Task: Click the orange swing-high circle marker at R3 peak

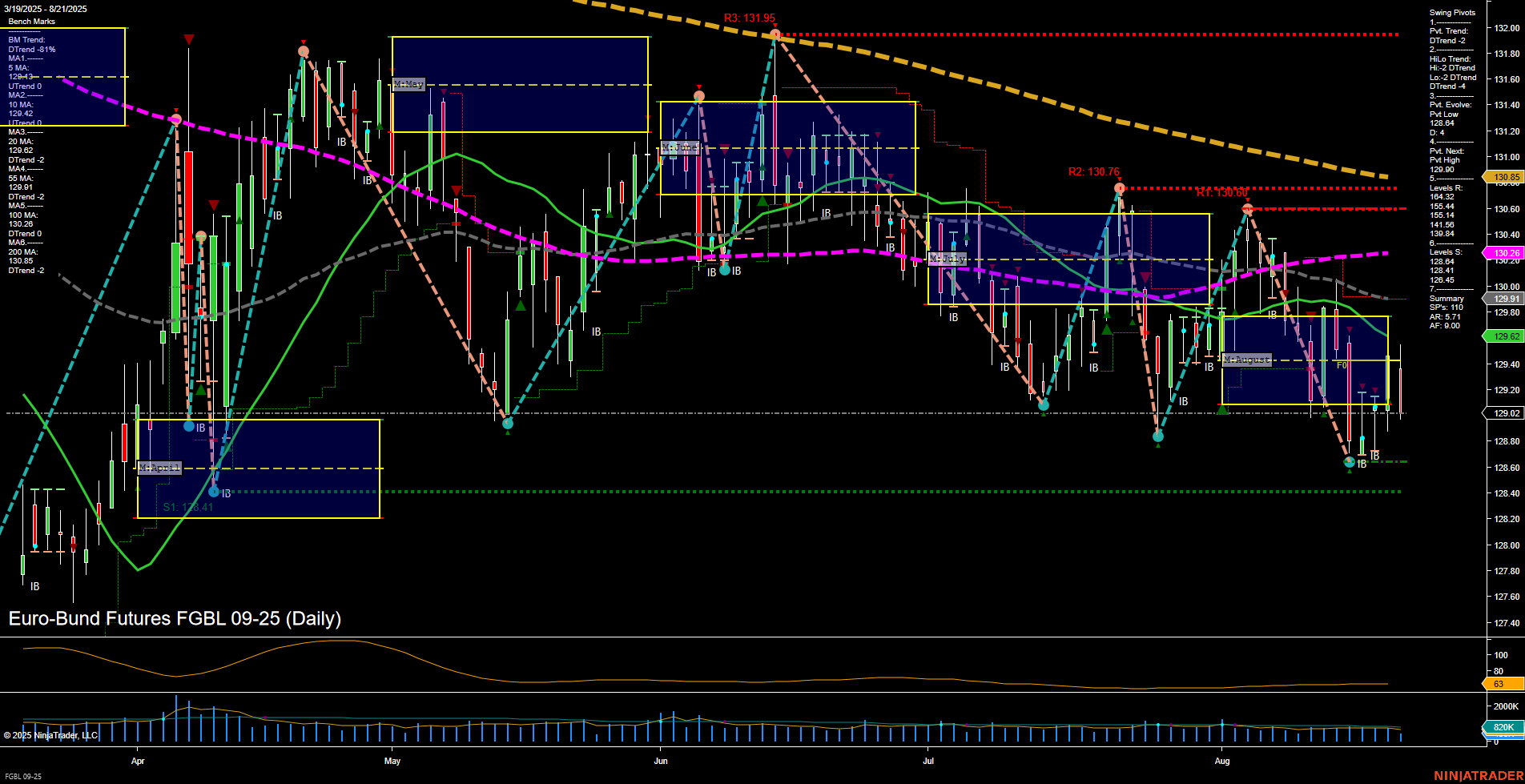Action: (774, 34)
